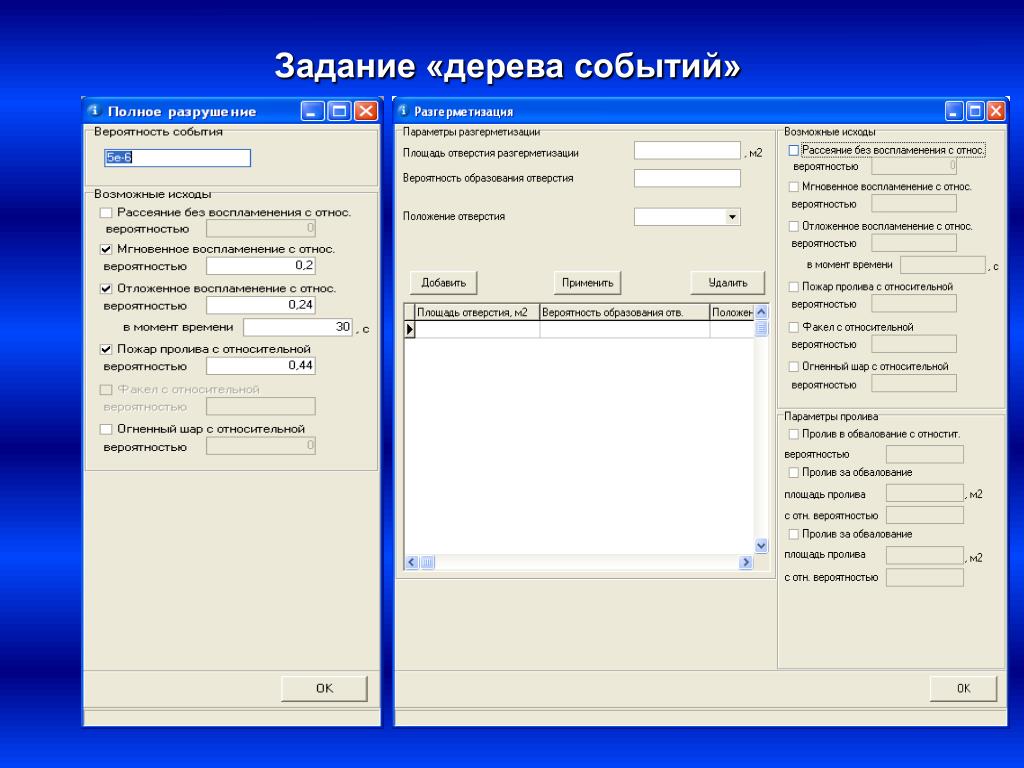Click the table's scroll right arrow

tap(746, 562)
